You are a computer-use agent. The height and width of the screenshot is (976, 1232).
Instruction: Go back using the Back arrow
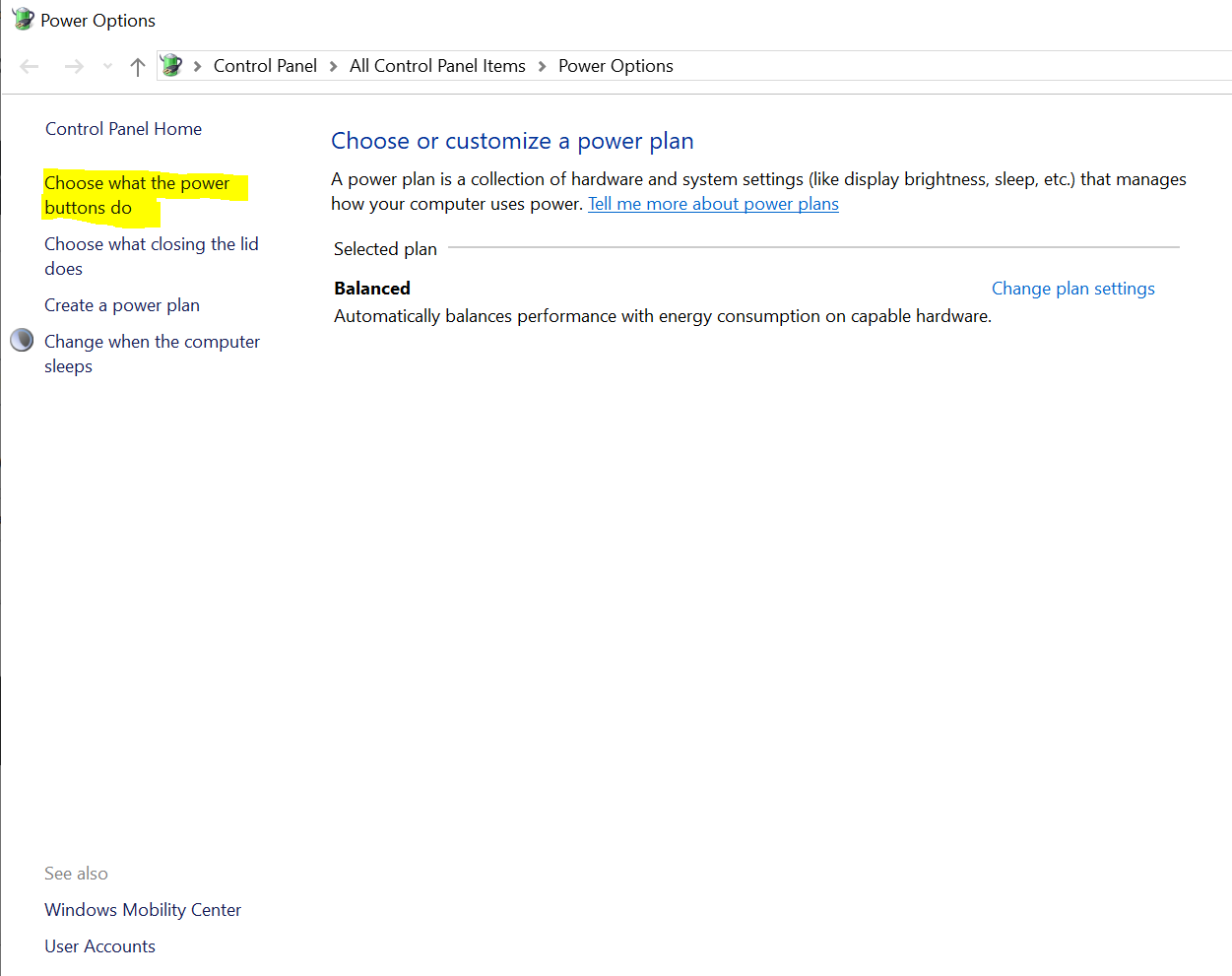coord(30,66)
